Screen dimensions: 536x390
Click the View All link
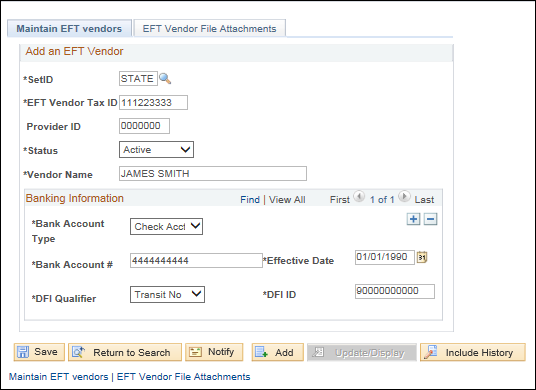[287, 200]
